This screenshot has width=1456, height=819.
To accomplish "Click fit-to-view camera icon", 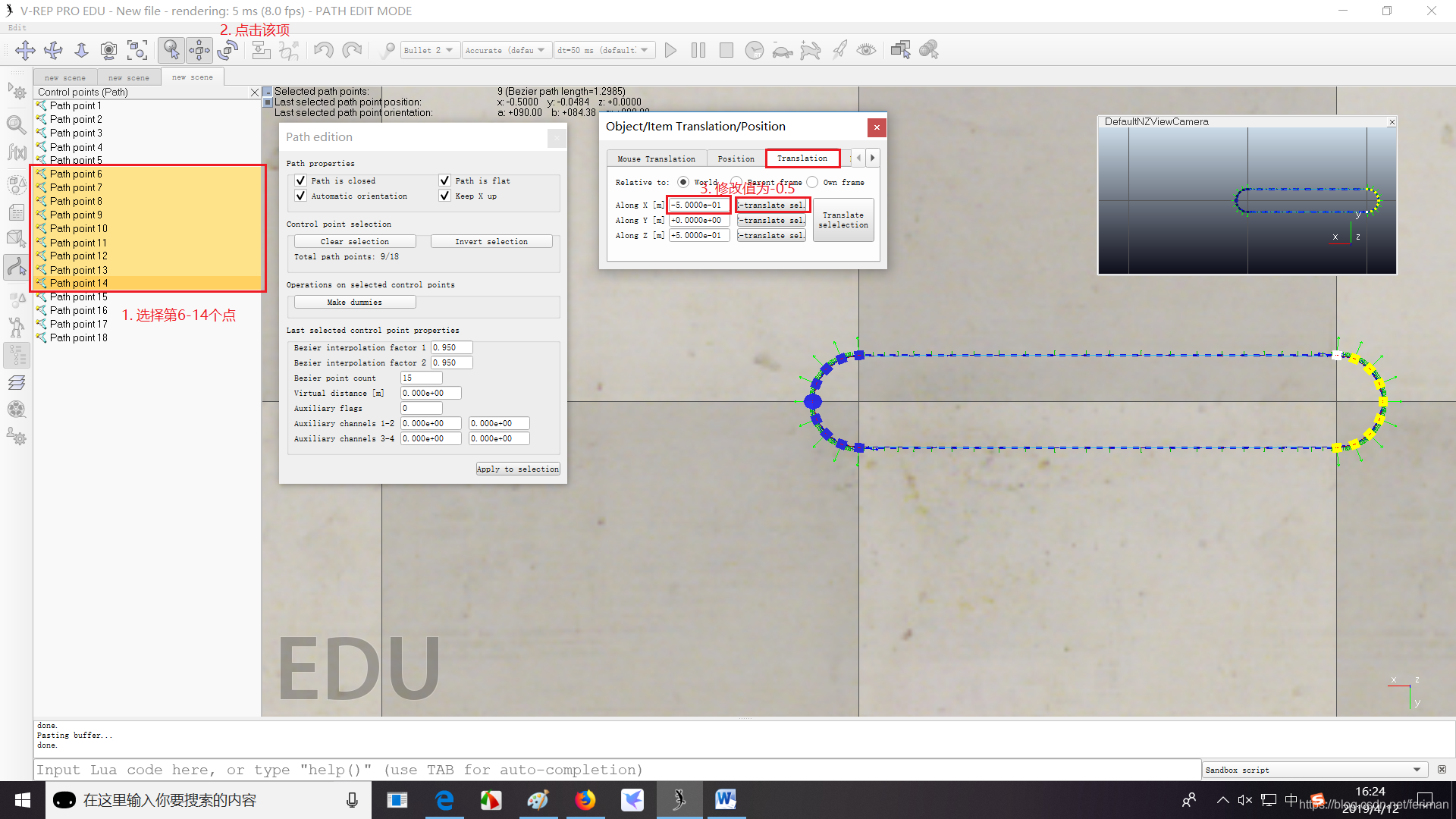I will [x=137, y=50].
